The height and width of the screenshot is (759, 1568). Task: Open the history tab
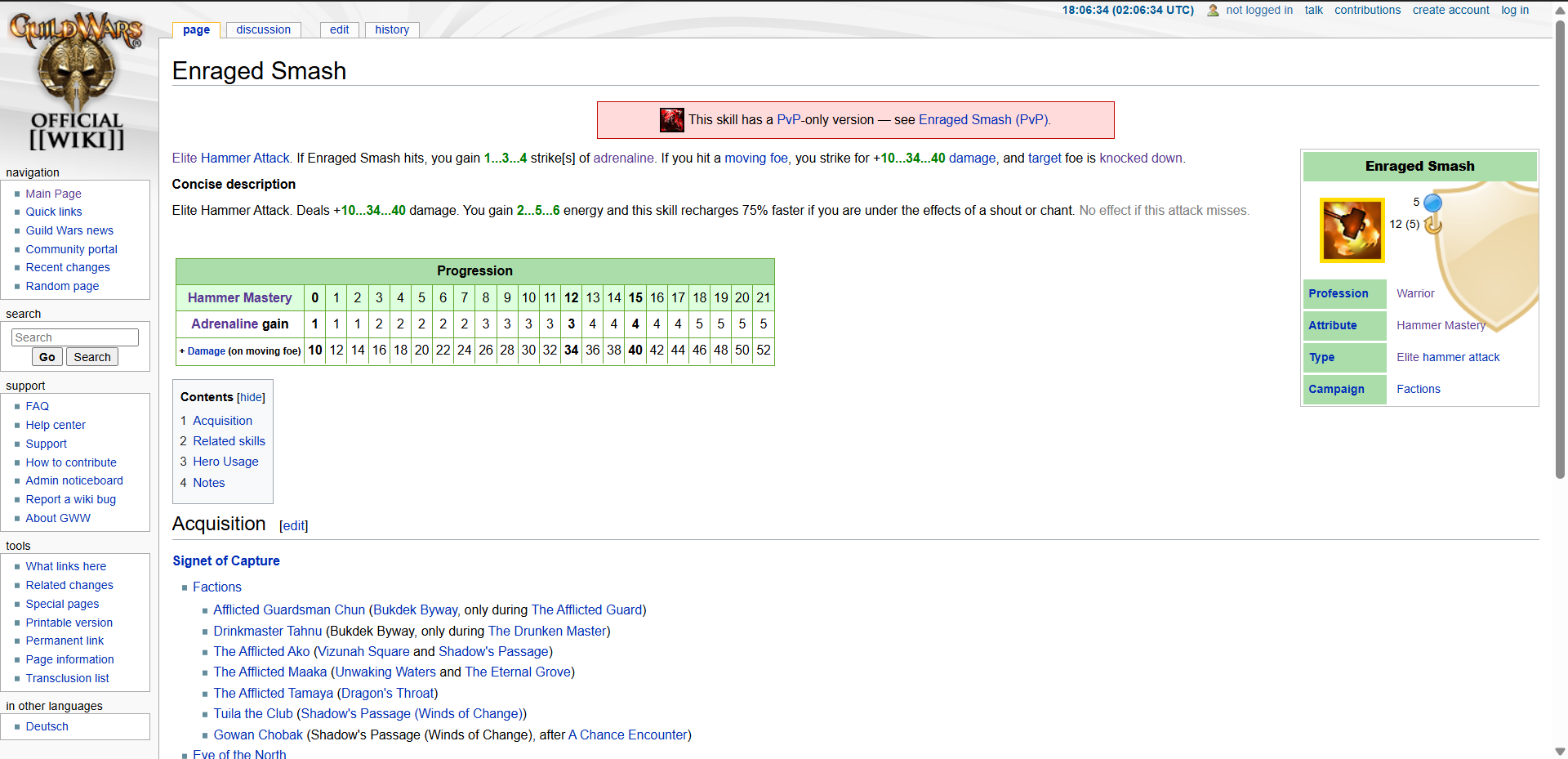[x=392, y=29]
